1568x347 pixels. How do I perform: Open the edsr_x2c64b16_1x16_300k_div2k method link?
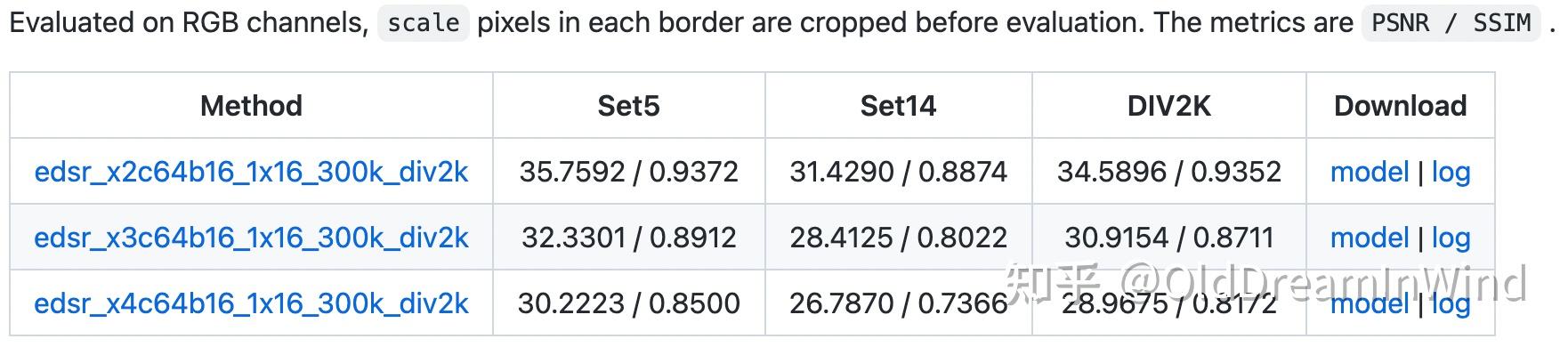tap(251, 172)
